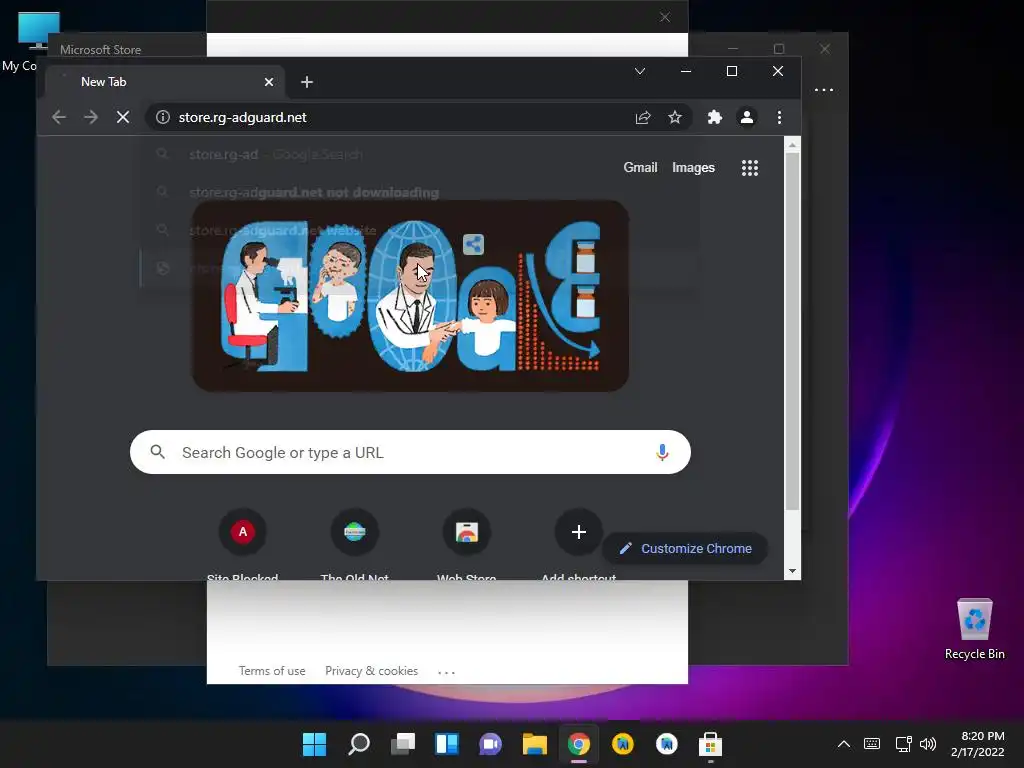Image resolution: width=1024 pixels, height=768 pixels.
Task: Open Windows Start menu
Action: pos(314,744)
